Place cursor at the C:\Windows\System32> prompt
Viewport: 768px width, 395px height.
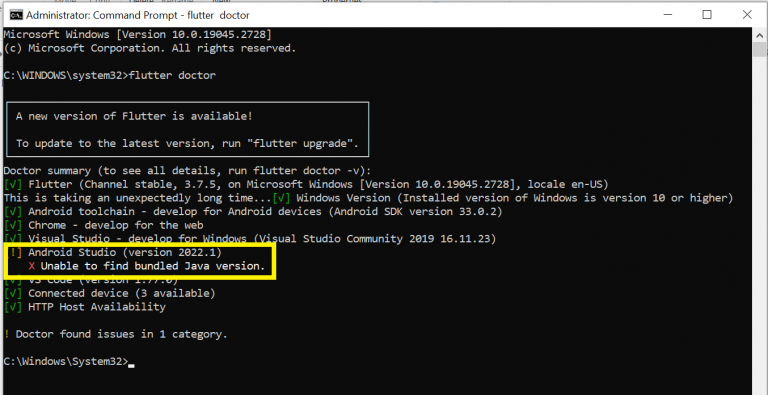tap(131, 362)
